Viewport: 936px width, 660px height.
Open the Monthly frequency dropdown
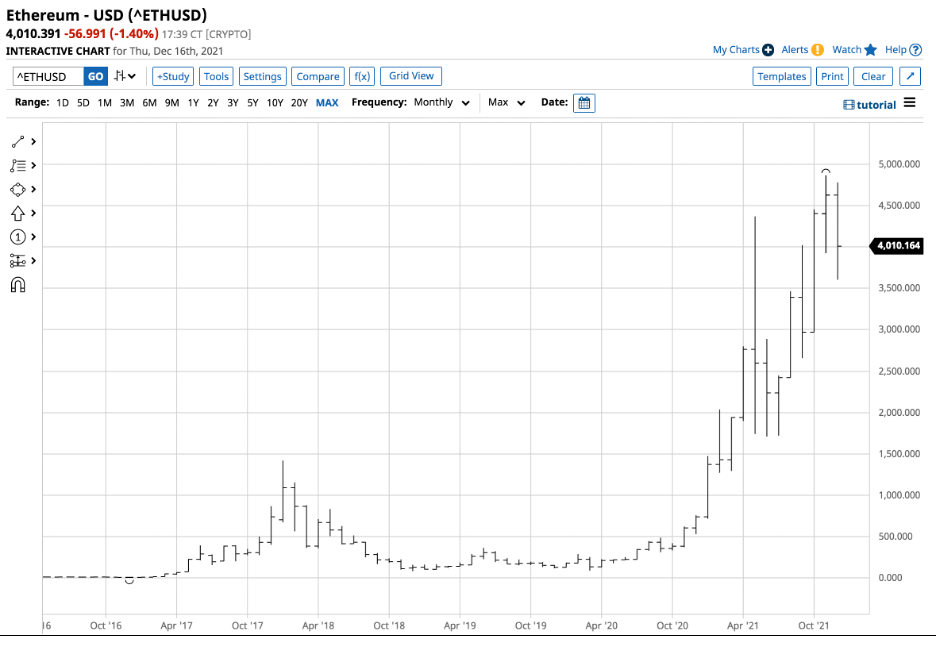click(442, 103)
